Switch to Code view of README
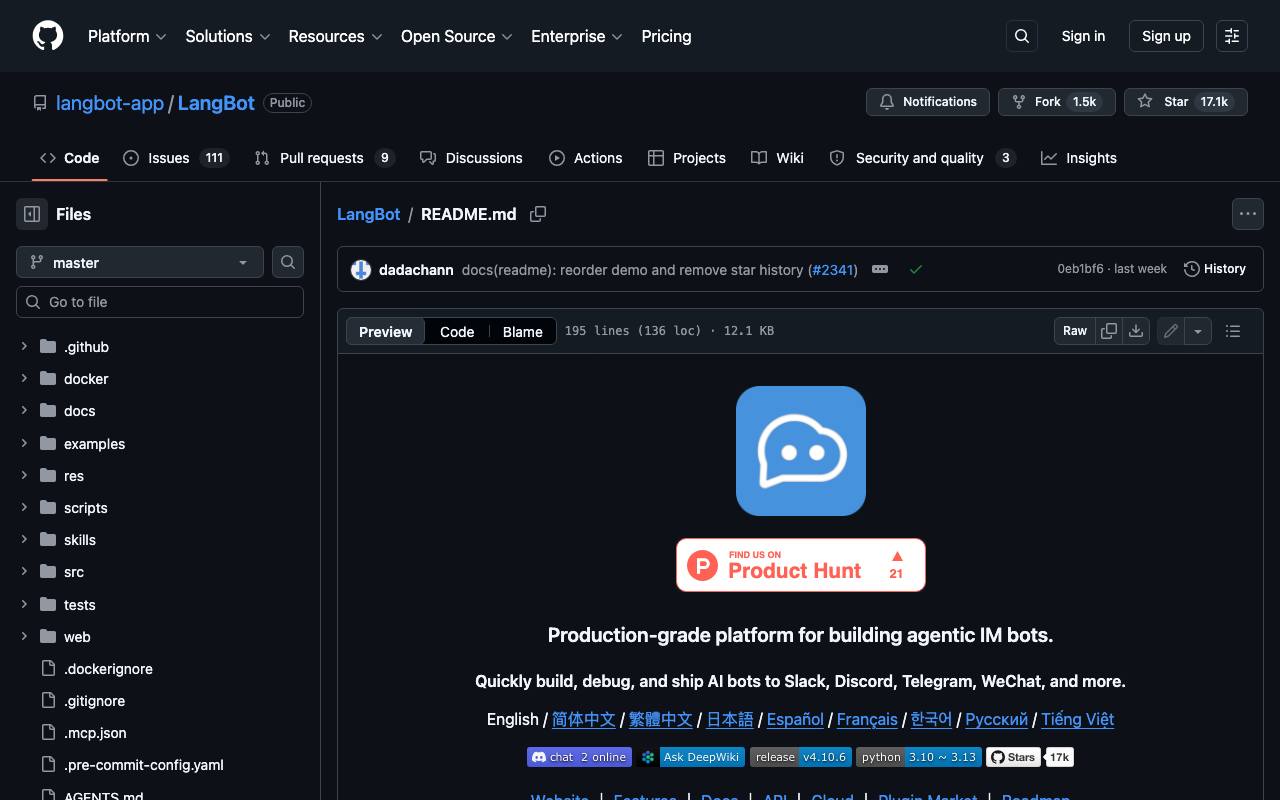Screen dimensions: 1280x800 457,332
